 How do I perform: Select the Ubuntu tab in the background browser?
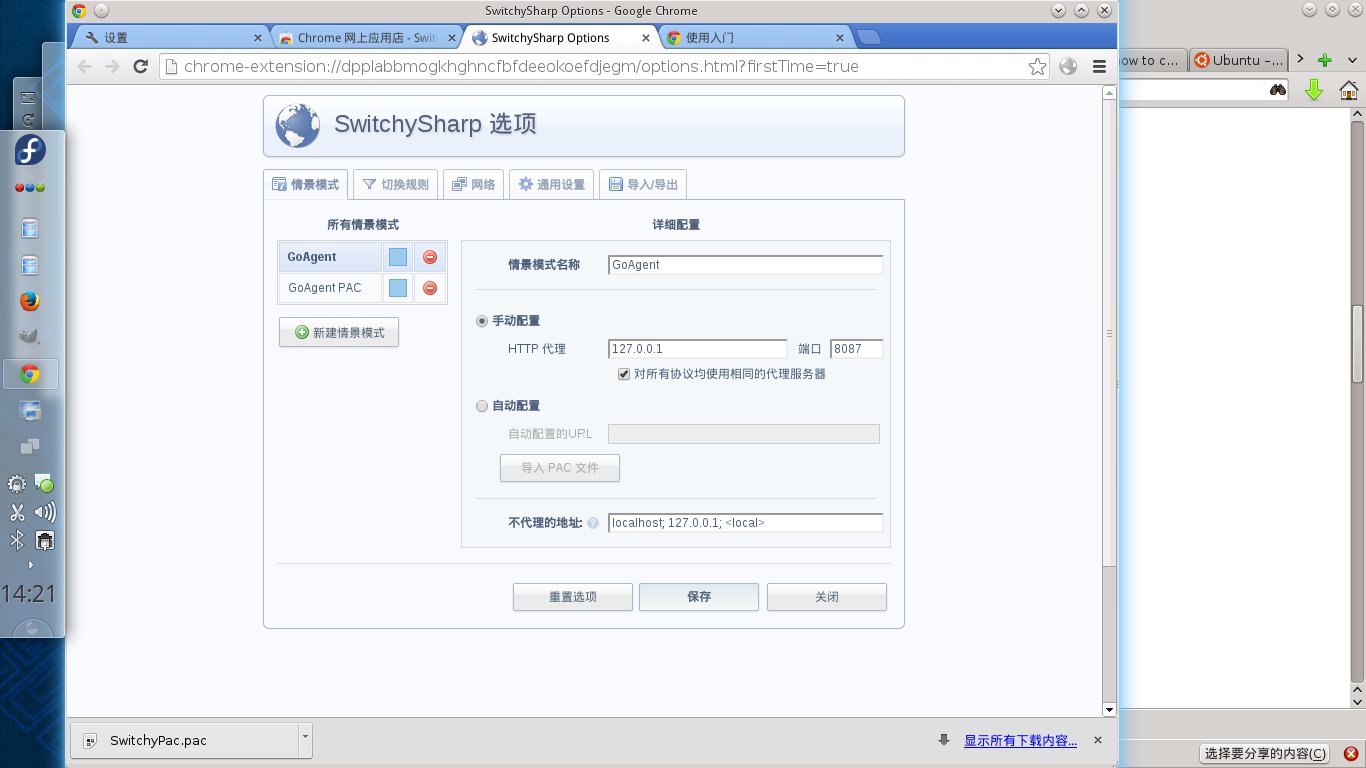coord(1238,60)
